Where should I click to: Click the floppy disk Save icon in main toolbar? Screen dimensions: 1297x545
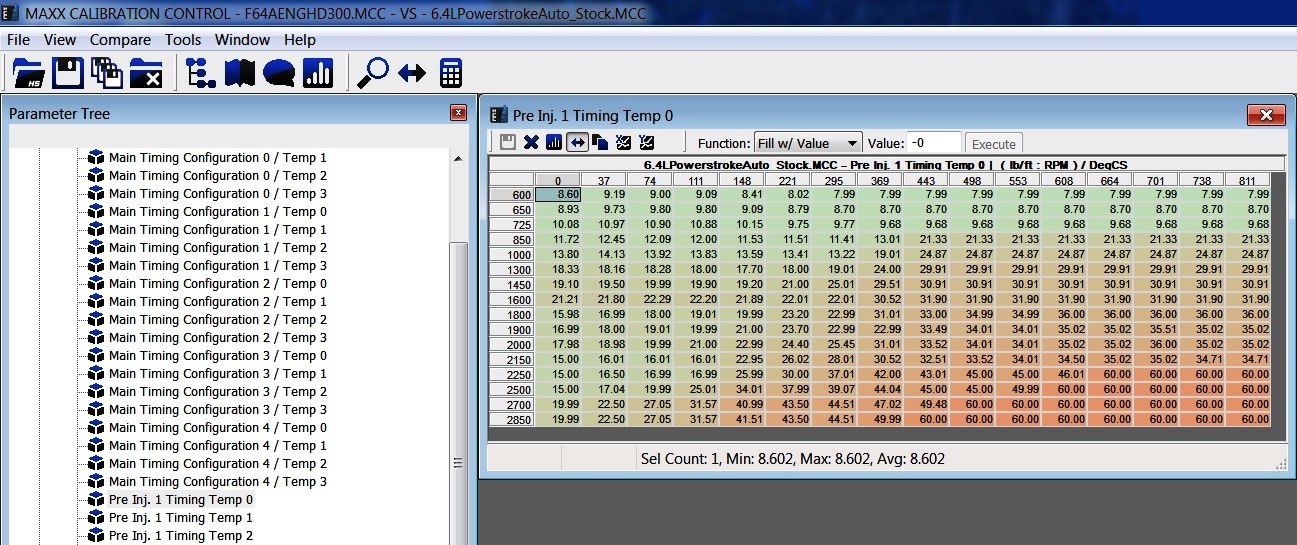click(67, 73)
